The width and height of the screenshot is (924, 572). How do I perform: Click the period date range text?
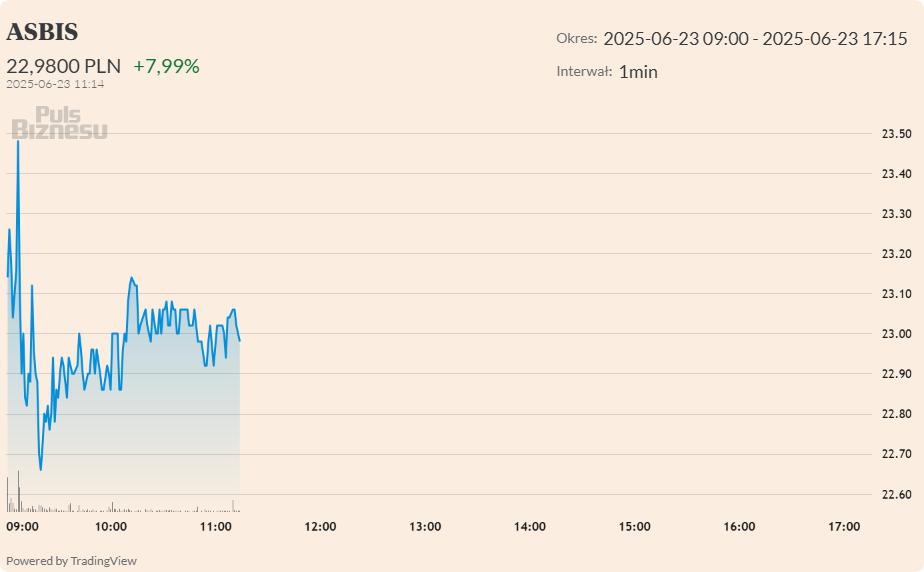755,39
